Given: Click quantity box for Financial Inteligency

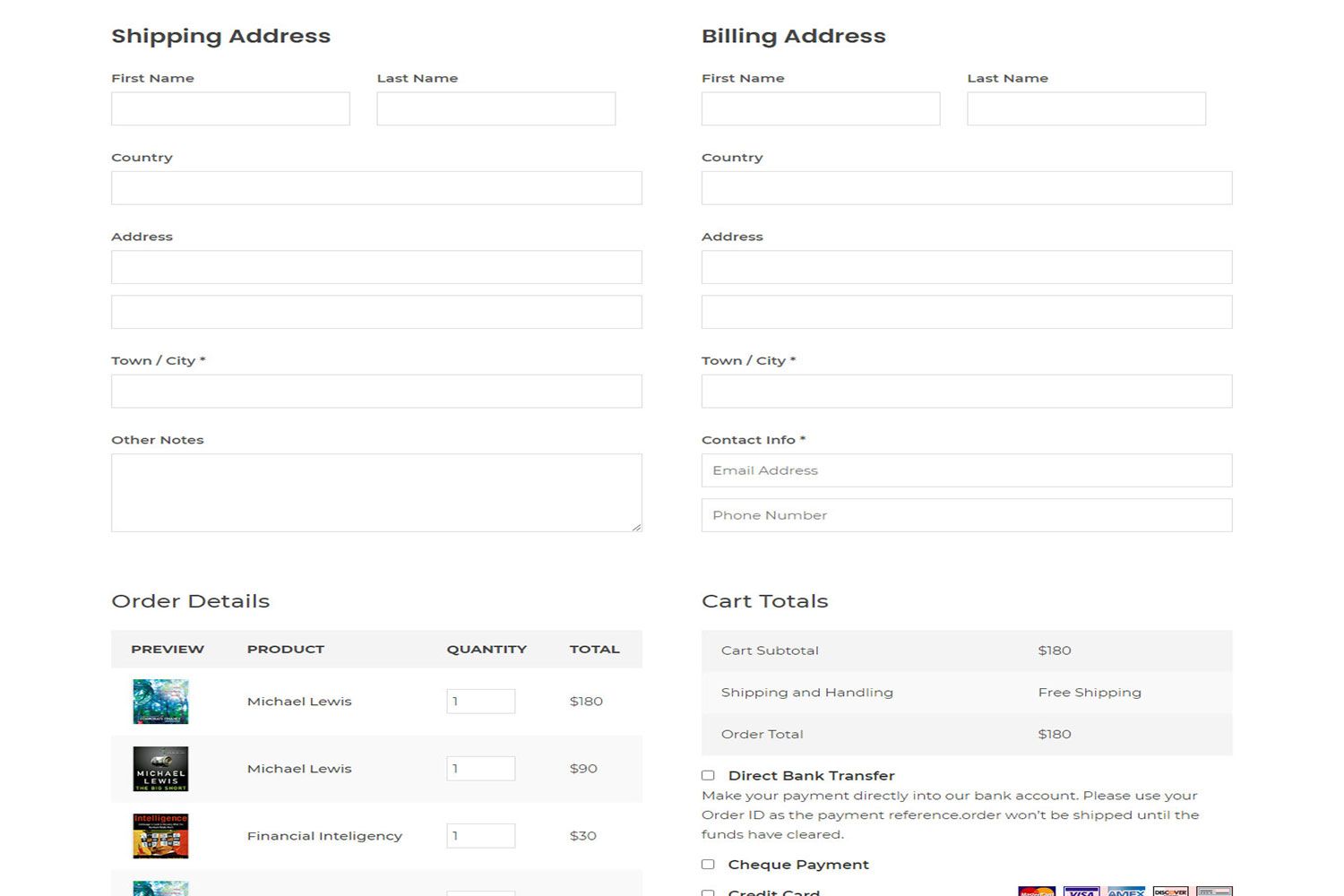Looking at the screenshot, I should [x=480, y=836].
